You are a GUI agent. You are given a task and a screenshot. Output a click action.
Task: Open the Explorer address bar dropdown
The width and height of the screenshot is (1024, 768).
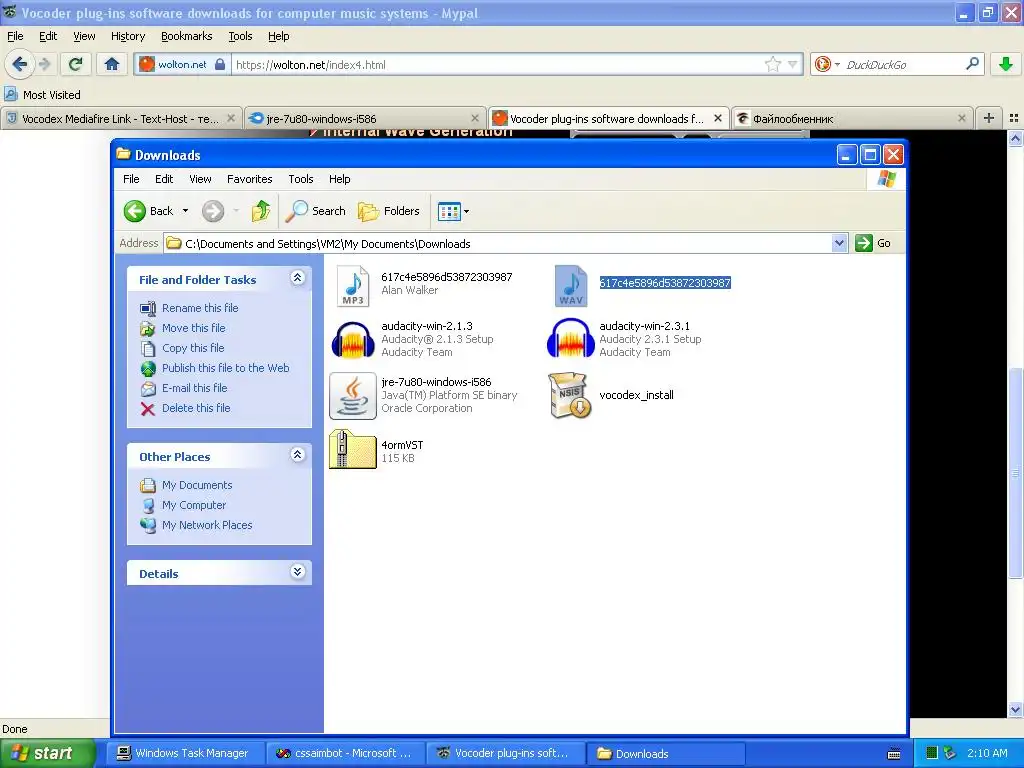click(x=839, y=244)
